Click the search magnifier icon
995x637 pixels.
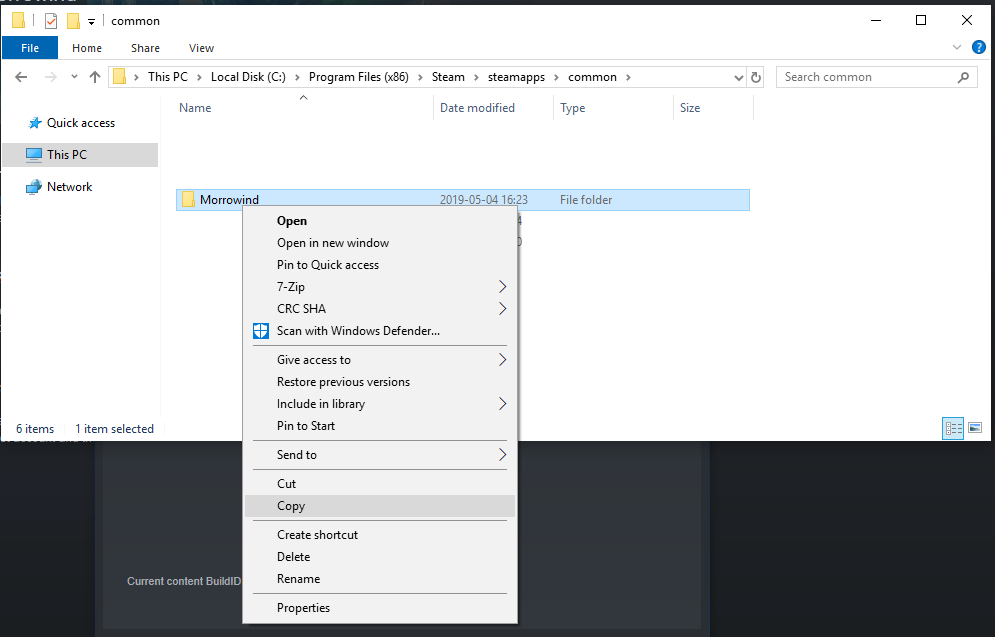pos(963,77)
